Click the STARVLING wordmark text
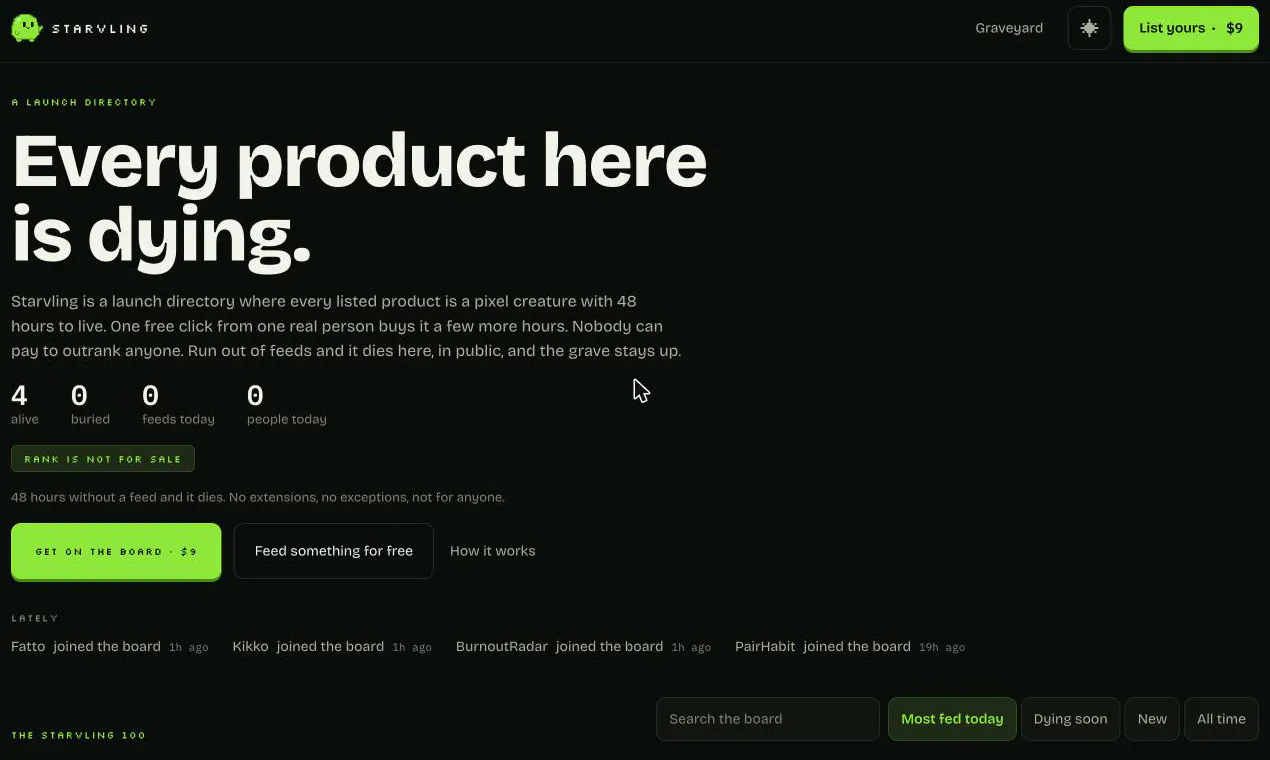The height and width of the screenshot is (760, 1270). [x=100, y=29]
